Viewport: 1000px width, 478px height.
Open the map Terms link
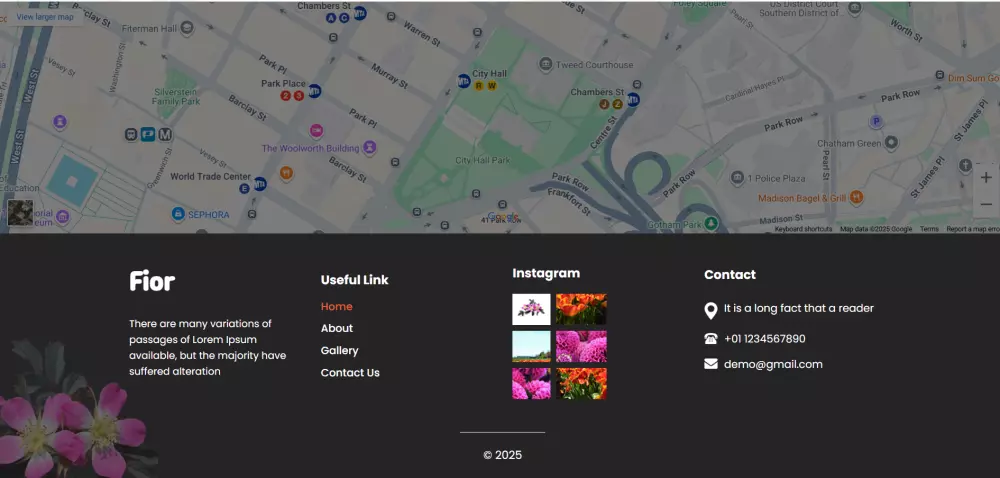click(929, 229)
